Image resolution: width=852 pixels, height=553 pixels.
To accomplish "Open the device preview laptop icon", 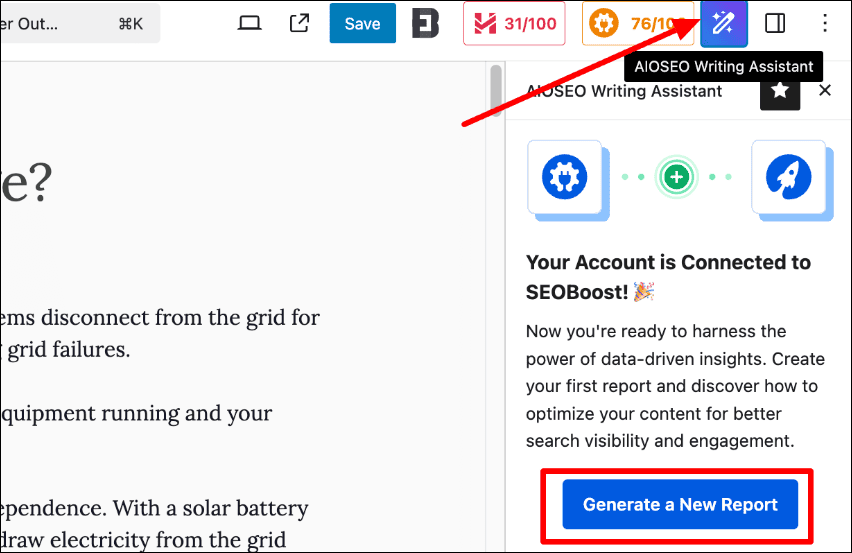I will pos(249,23).
